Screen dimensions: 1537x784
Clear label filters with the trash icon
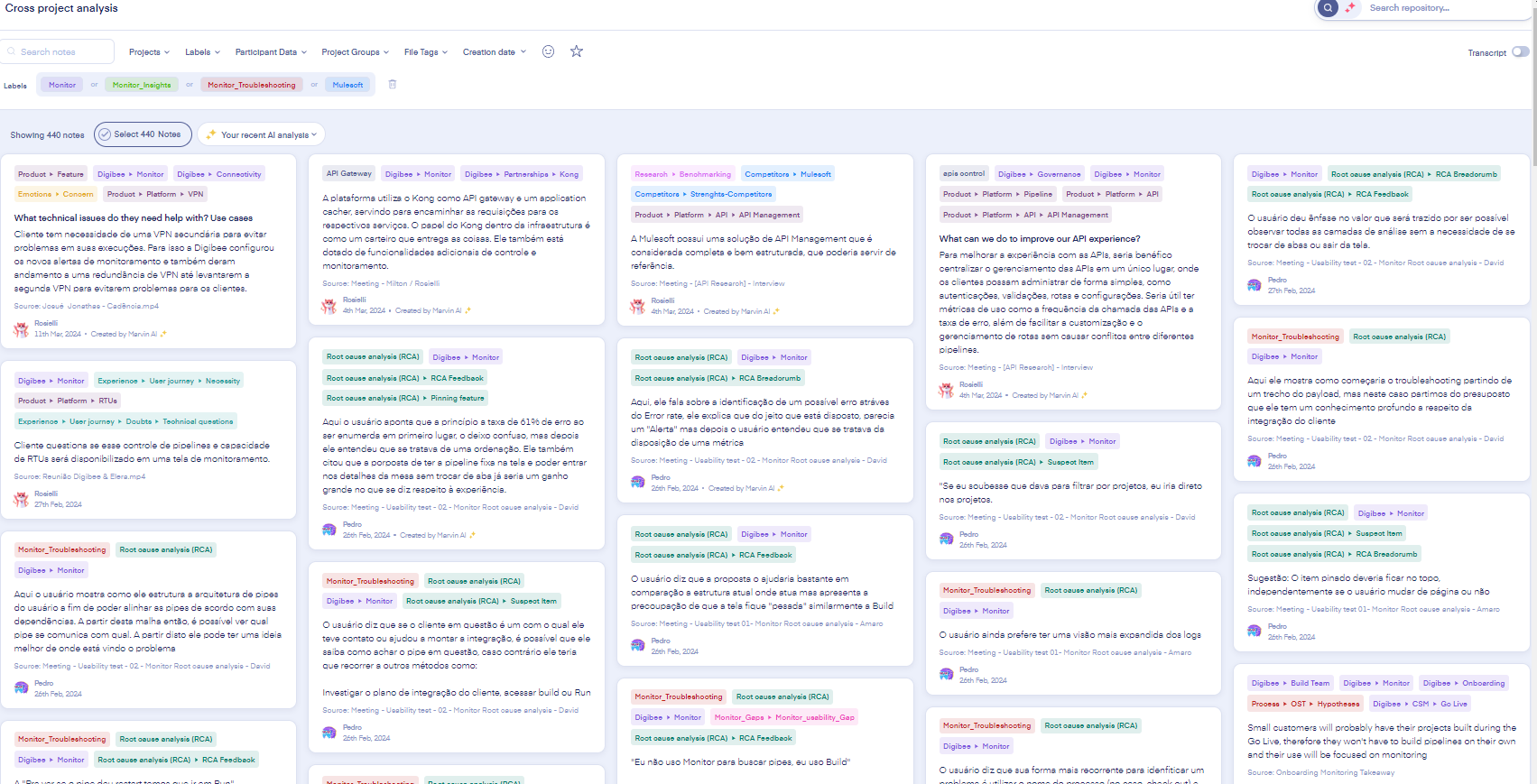coord(393,84)
